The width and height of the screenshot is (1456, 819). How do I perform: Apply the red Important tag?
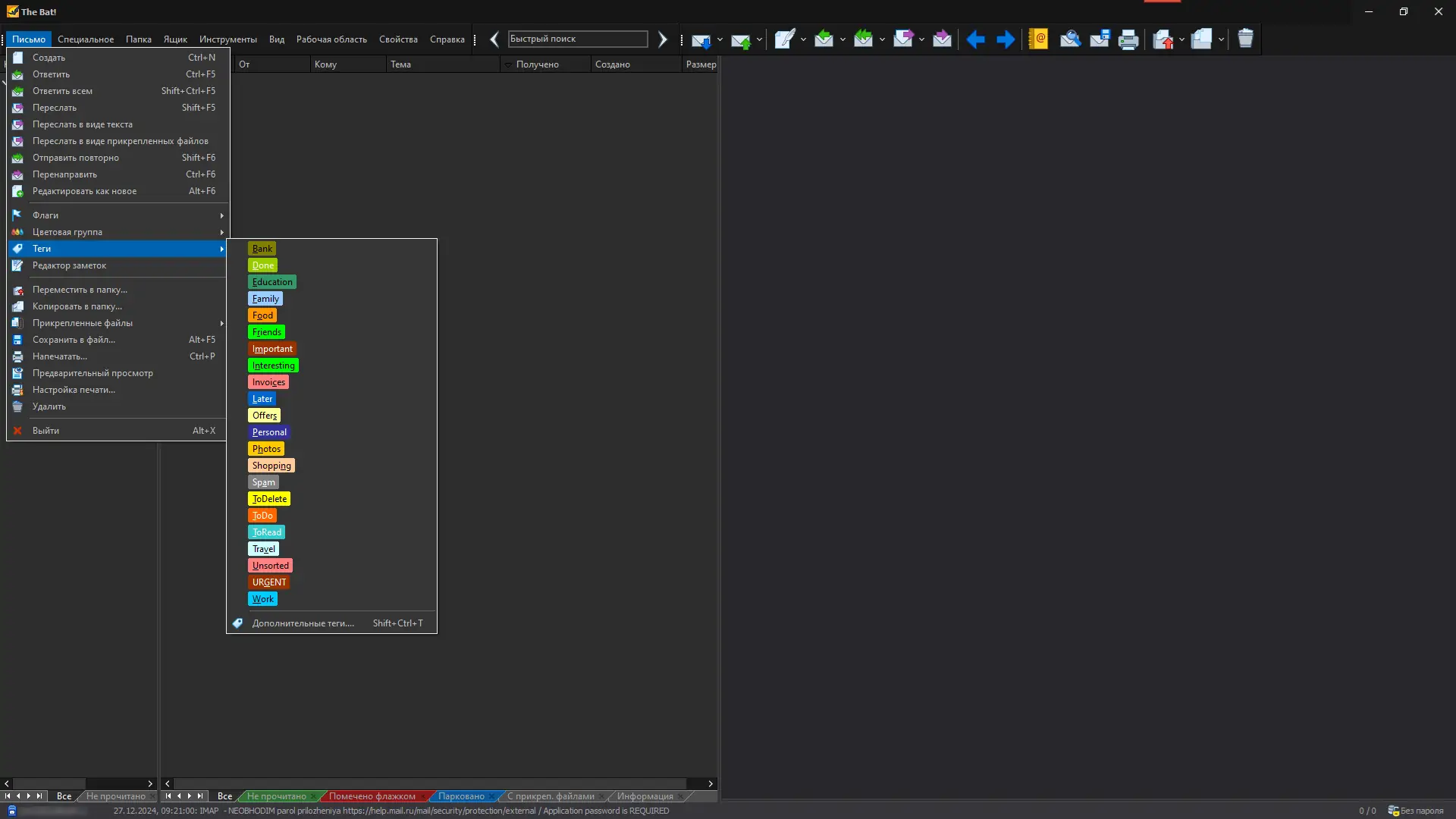point(272,349)
